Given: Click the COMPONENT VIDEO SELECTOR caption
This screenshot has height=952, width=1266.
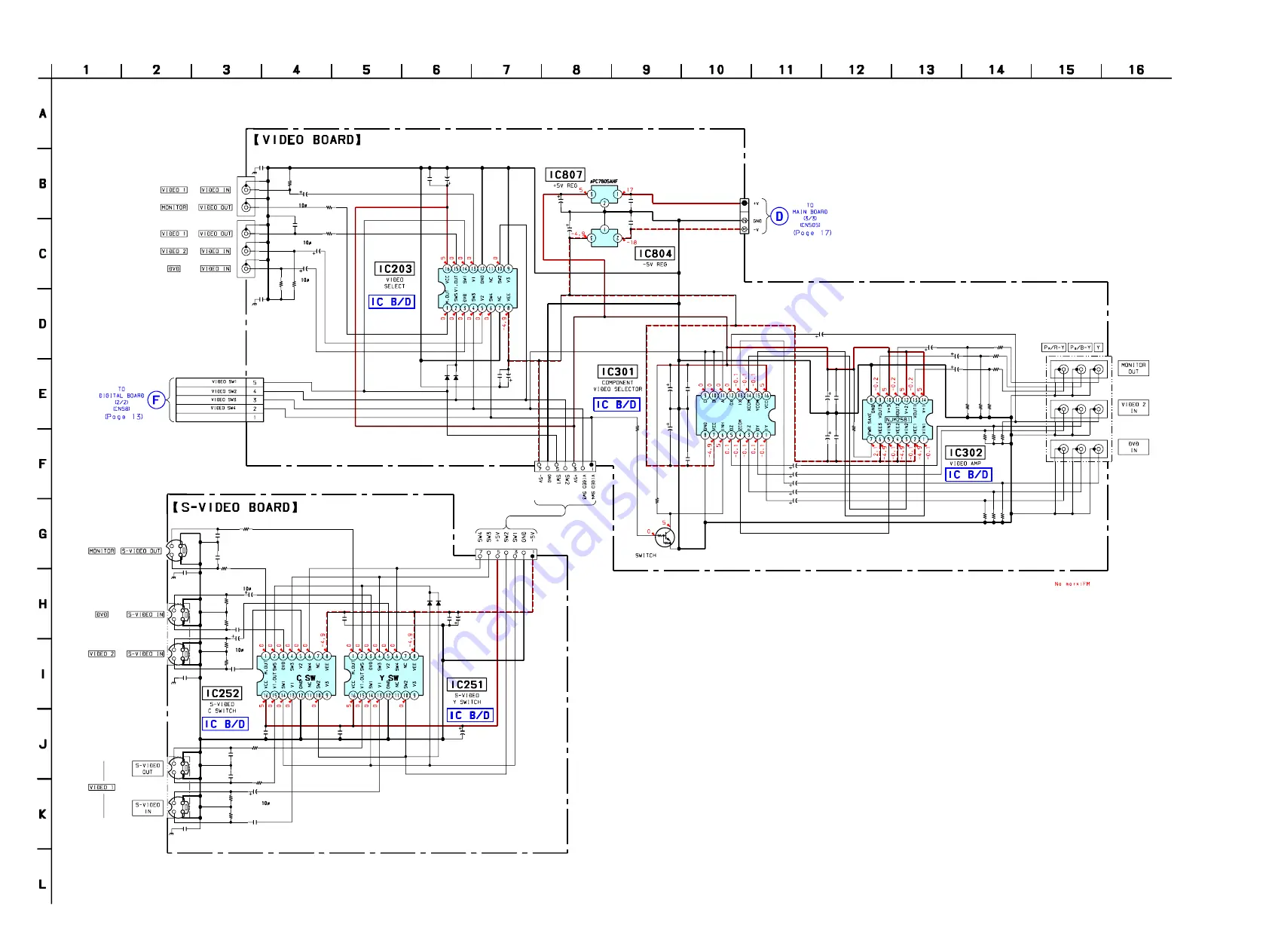Looking at the screenshot, I should coord(618,386).
